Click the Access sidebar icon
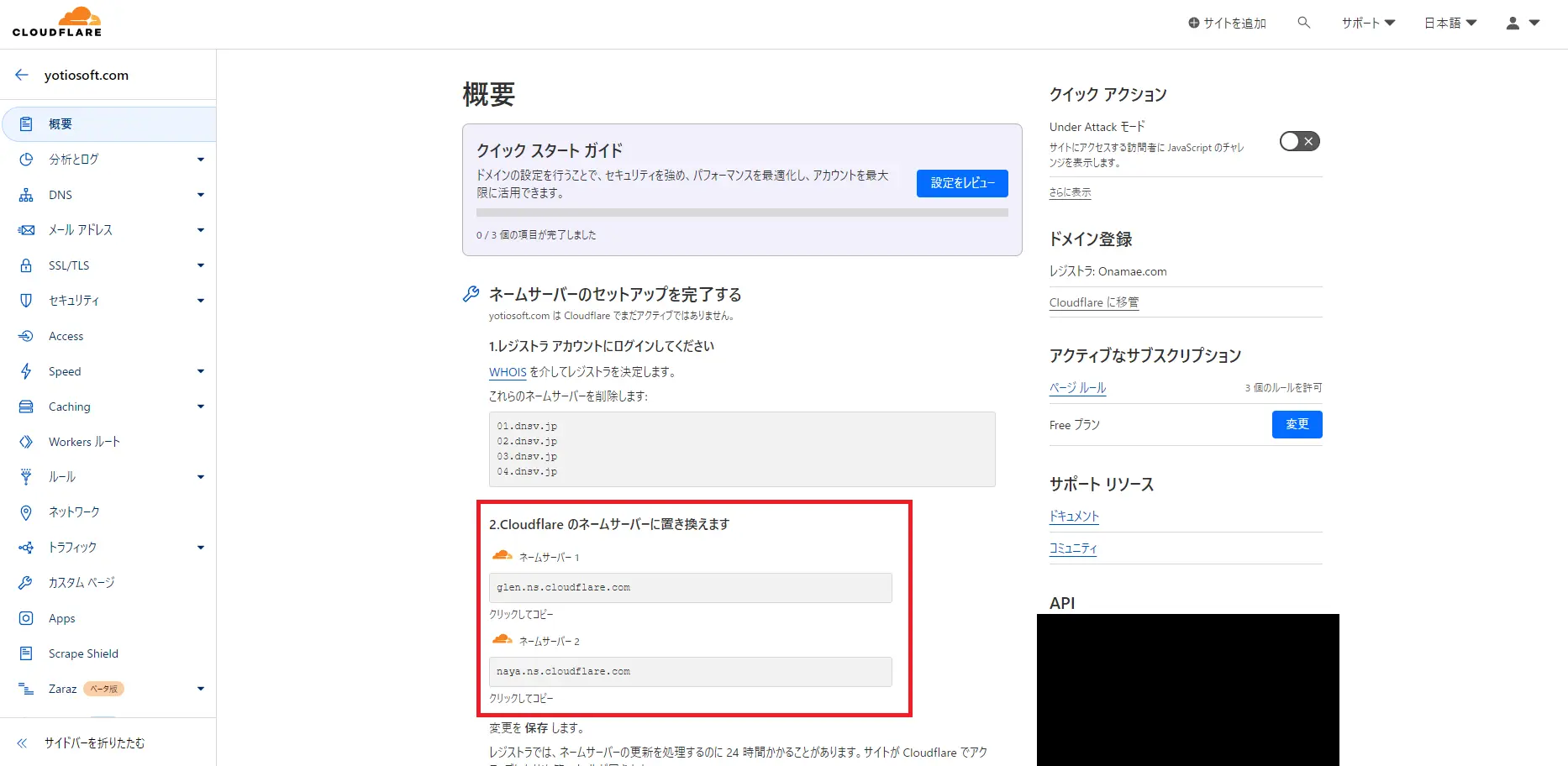 [26, 336]
